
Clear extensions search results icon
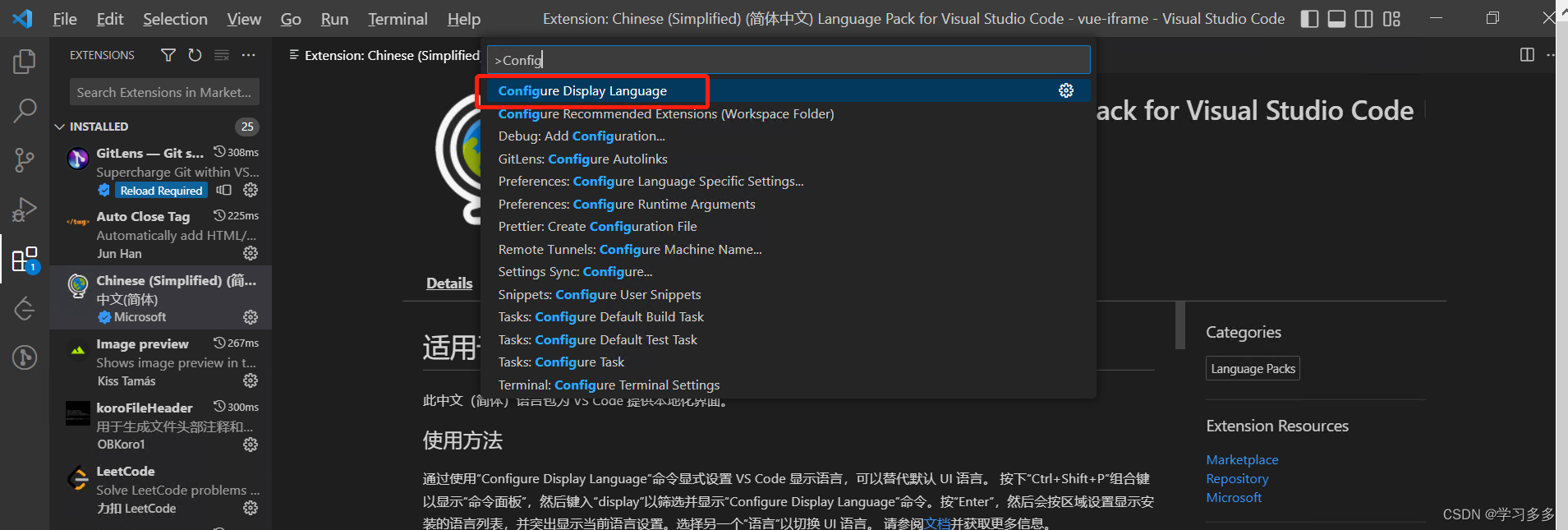click(222, 55)
